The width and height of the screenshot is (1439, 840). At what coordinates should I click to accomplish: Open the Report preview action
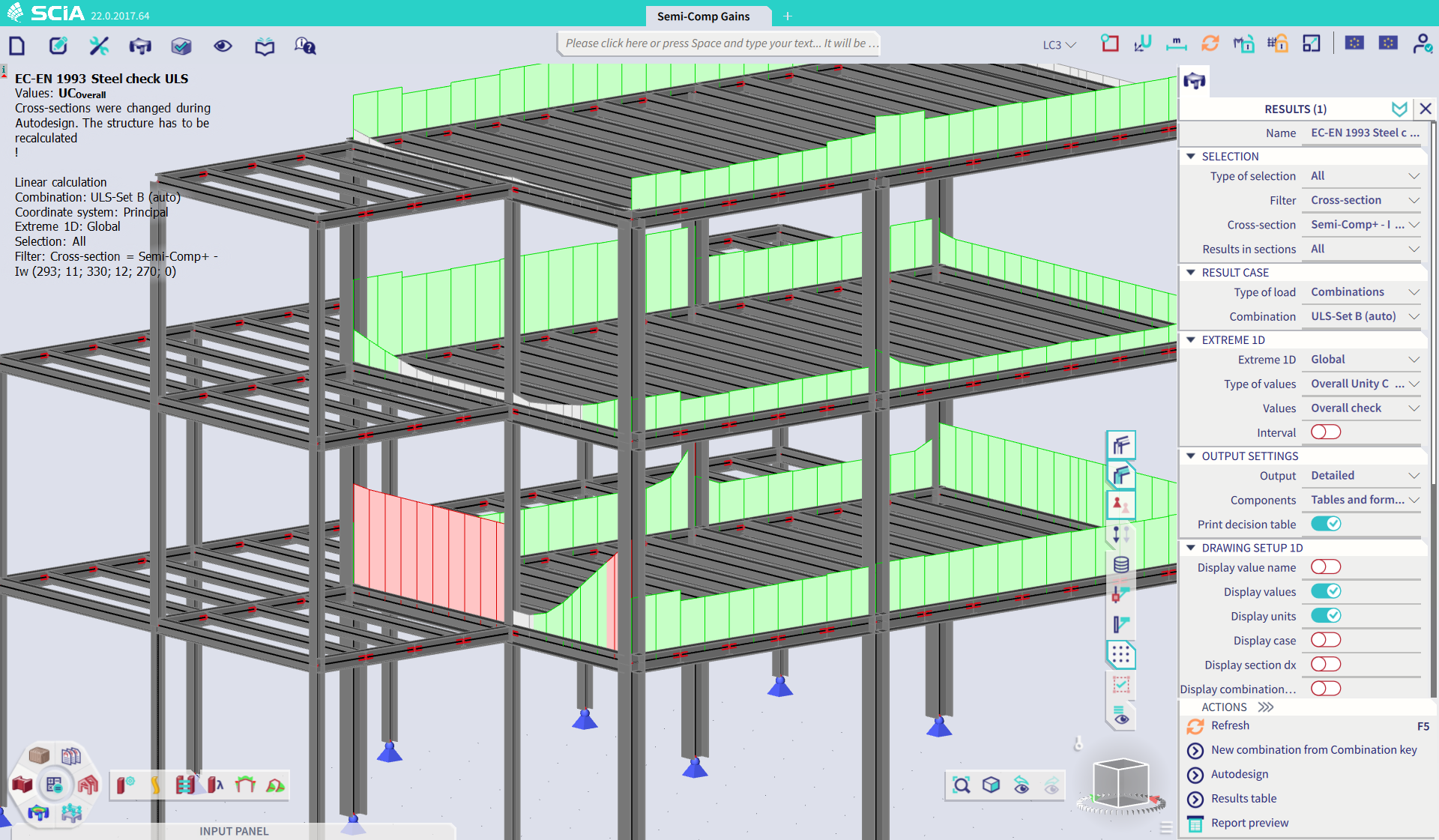click(1249, 823)
